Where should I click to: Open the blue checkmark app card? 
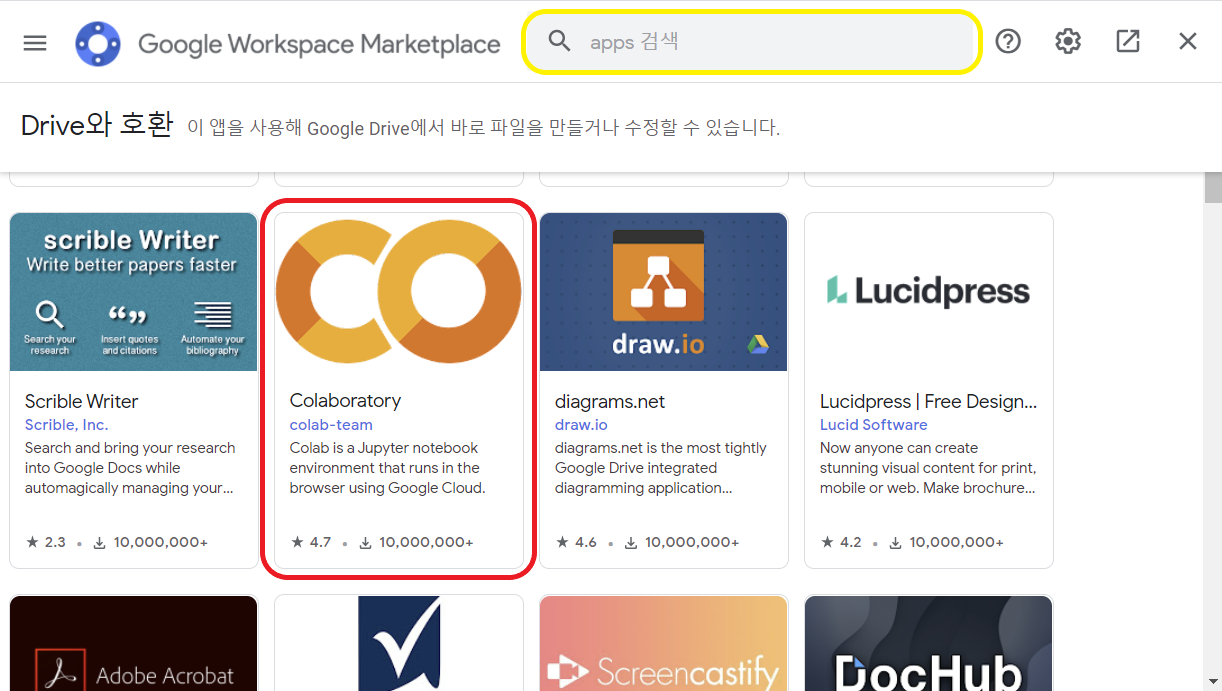pyautogui.click(x=399, y=643)
